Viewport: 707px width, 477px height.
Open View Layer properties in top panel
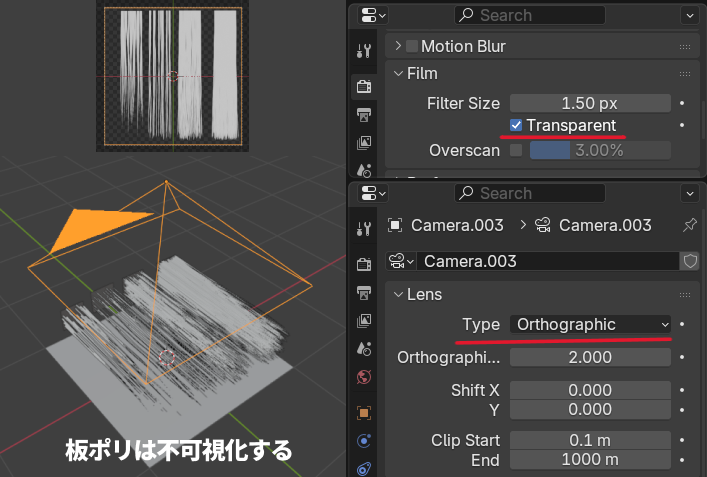click(x=364, y=143)
